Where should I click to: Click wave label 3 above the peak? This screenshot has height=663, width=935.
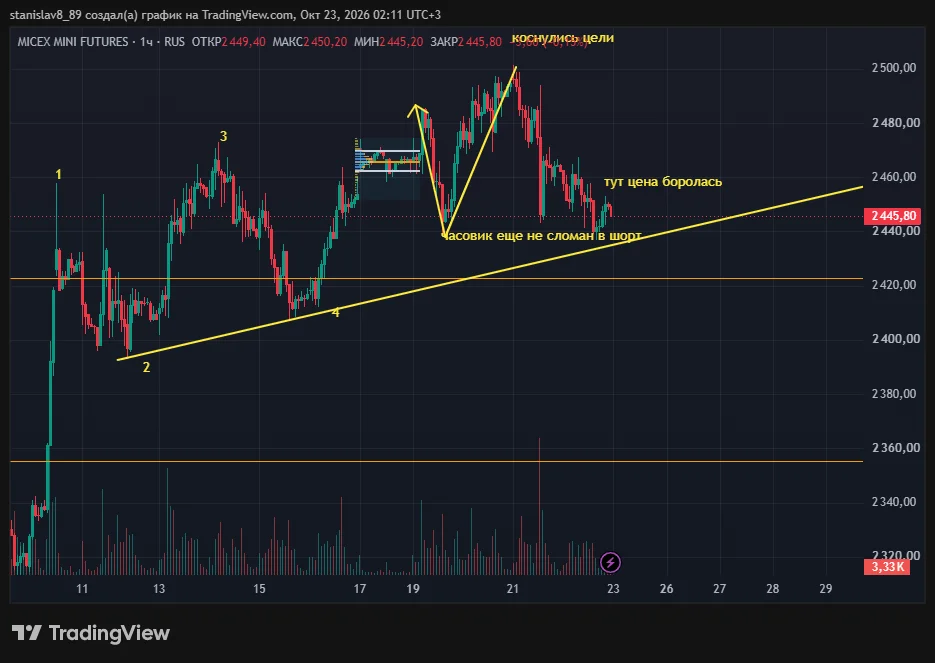tap(224, 137)
